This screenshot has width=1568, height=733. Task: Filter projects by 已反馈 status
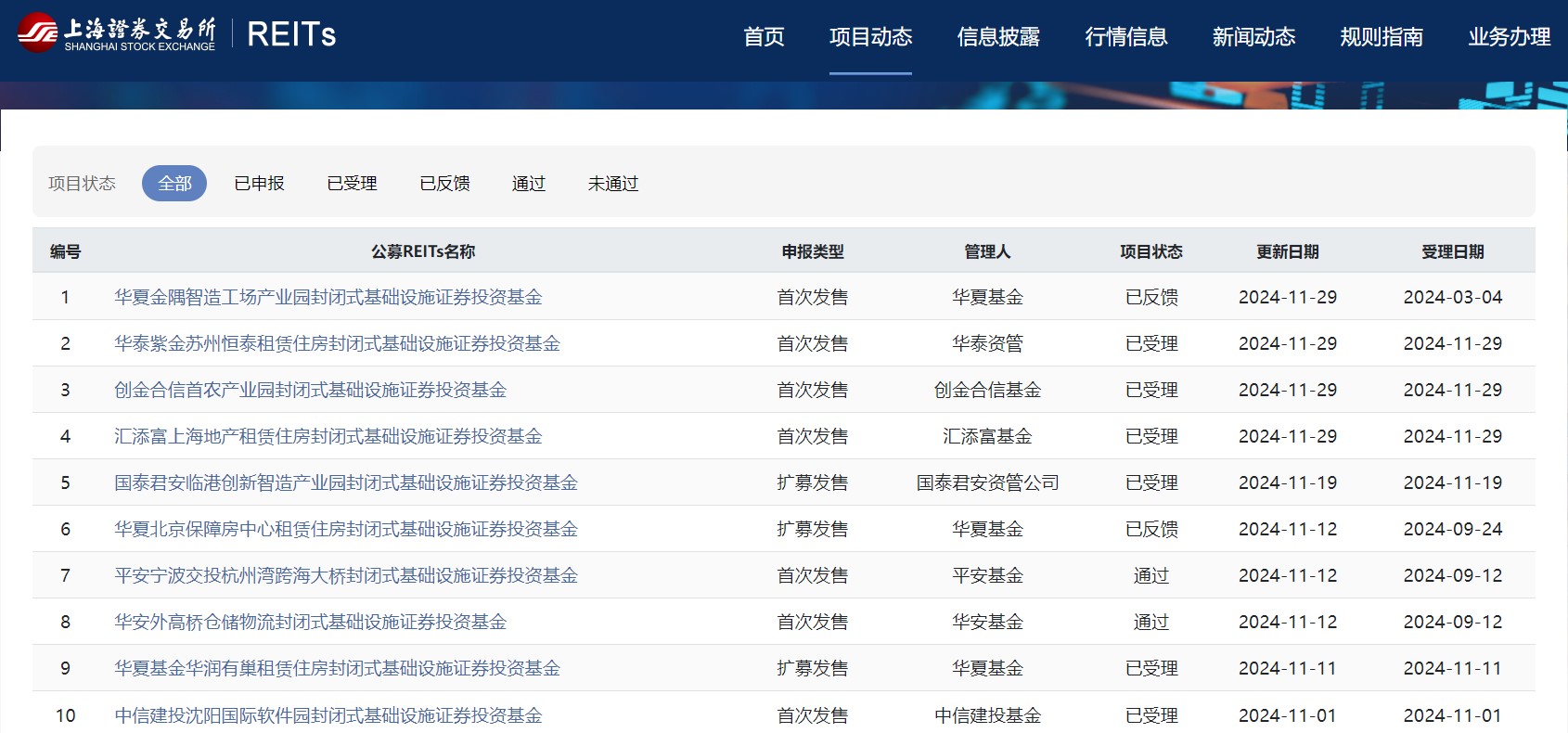[x=444, y=184]
